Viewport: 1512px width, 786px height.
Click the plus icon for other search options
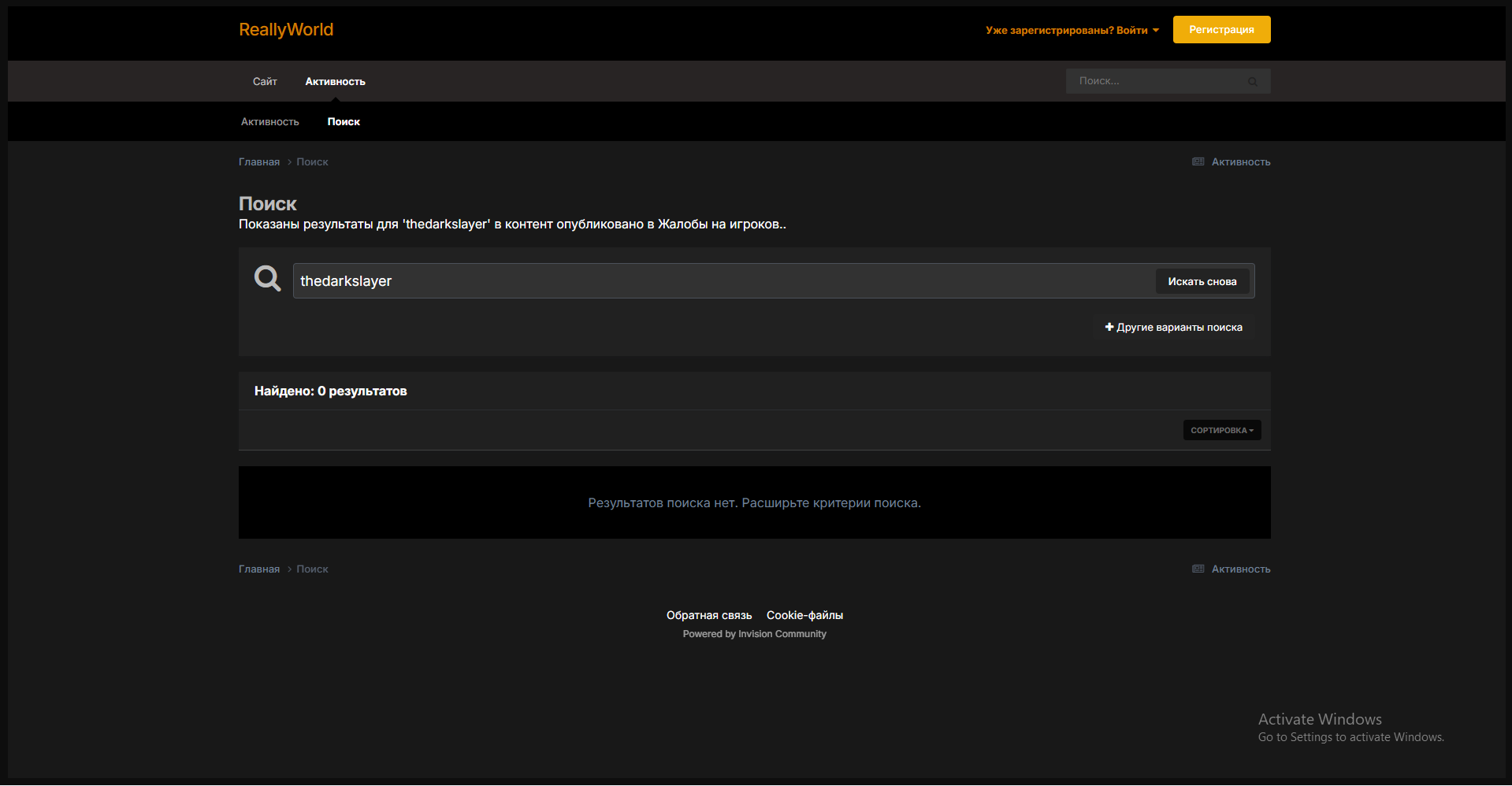(x=1109, y=327)
